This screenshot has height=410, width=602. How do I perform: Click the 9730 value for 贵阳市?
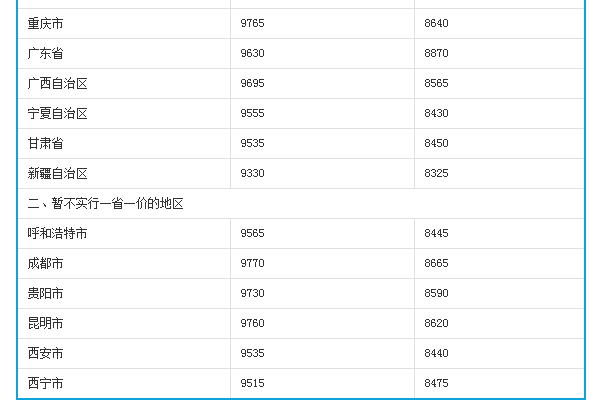[x=252, y=293]
